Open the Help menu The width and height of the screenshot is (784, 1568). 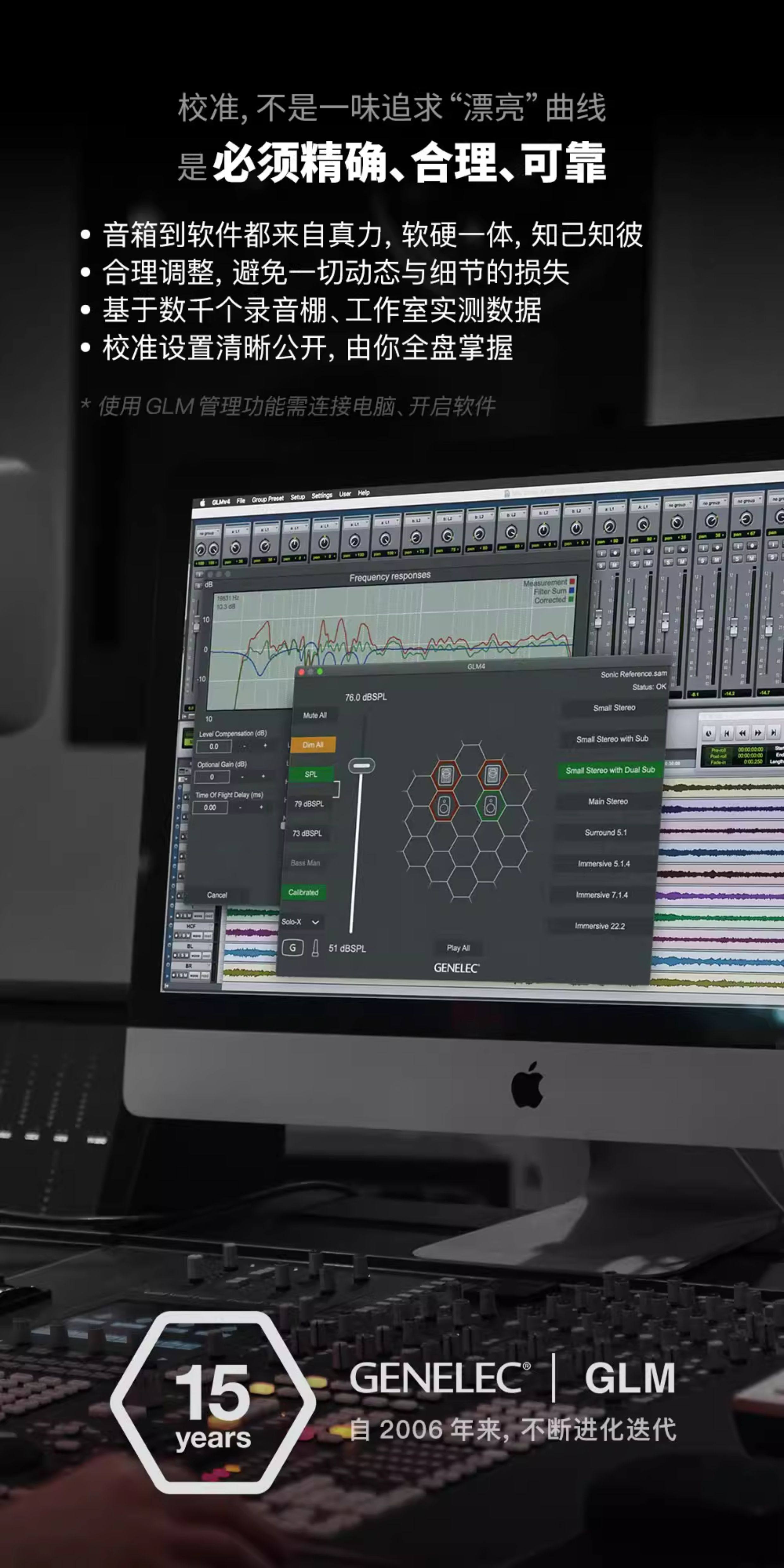click(x=364, y=493)
